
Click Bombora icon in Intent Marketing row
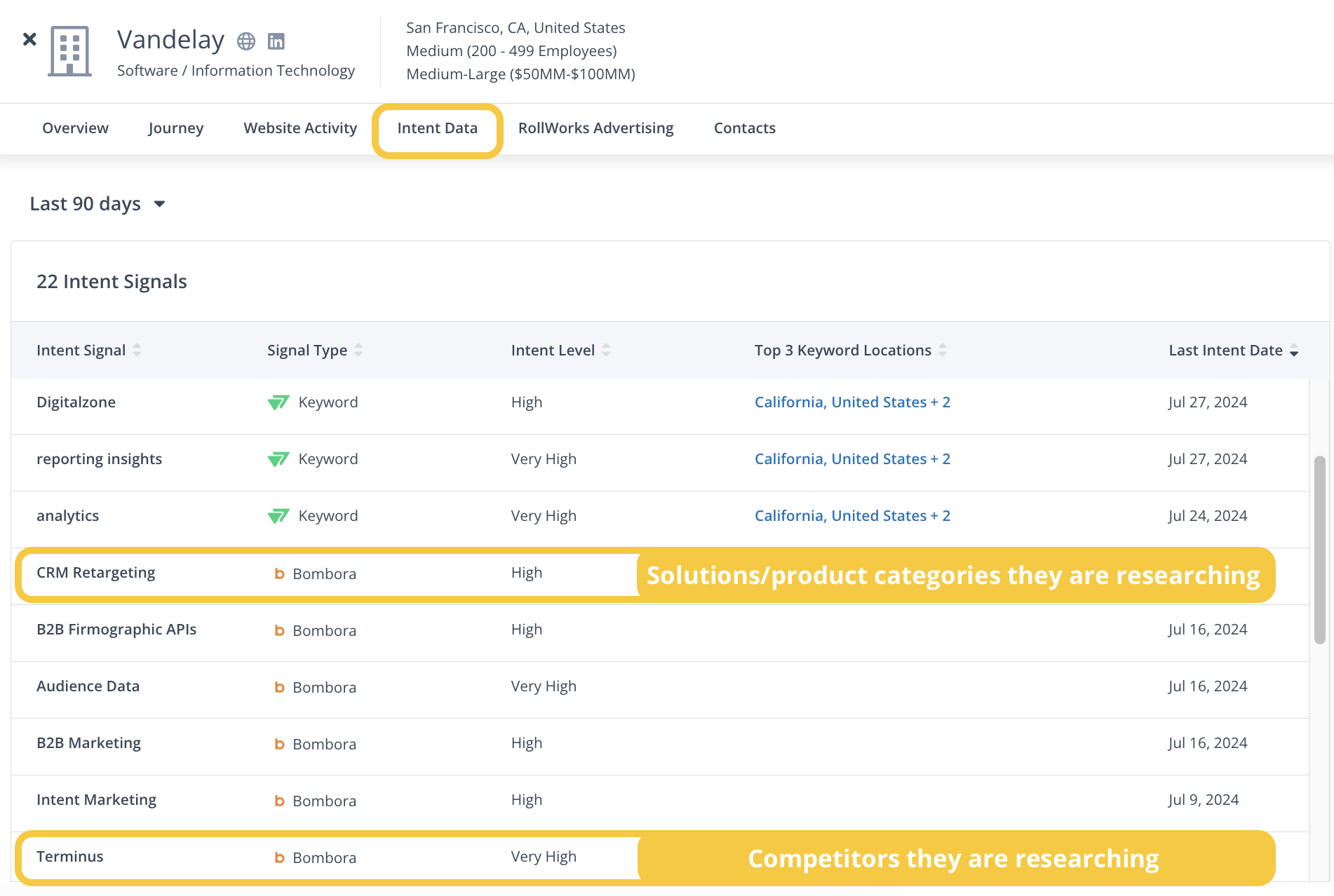pos(279,801)
